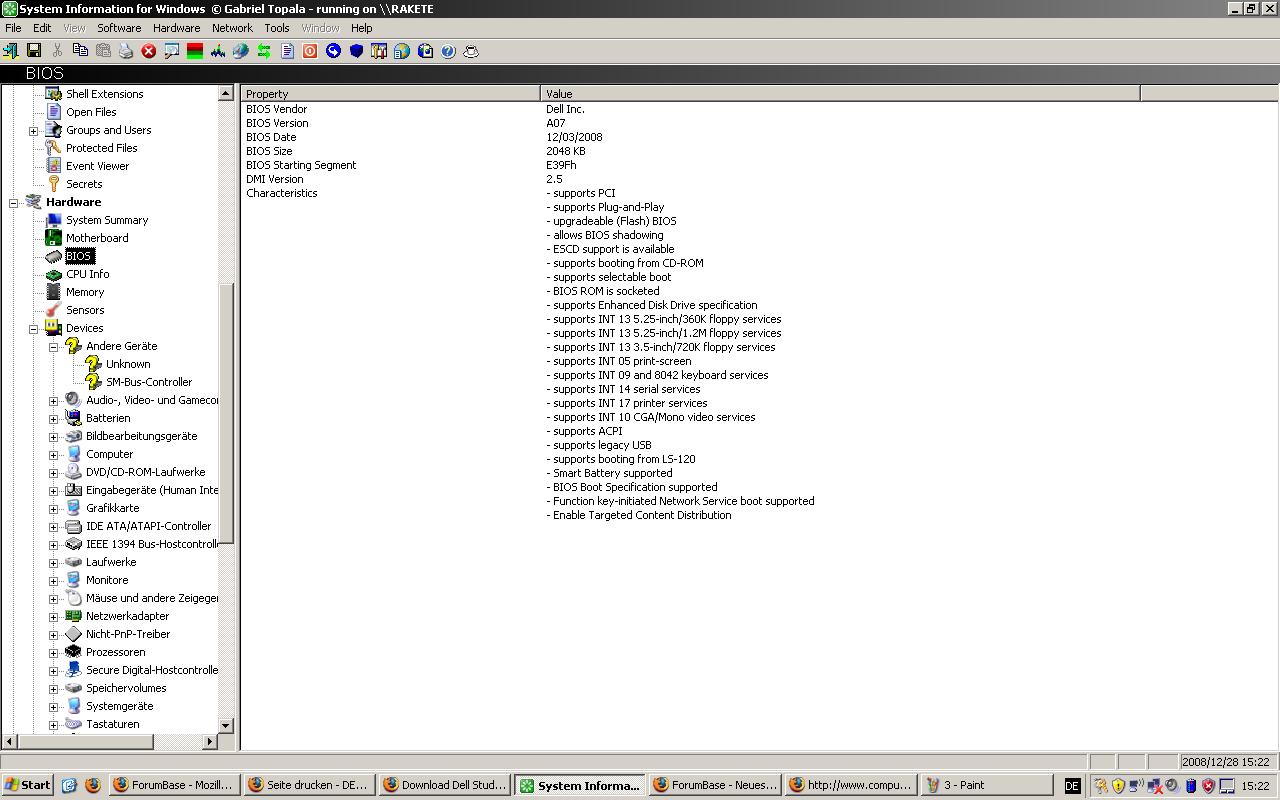Image resolution: width=1280 pixels, height=800 pixels.
Task: Click the tree horizontal scroll right arrow
Action: pyautogui.click(x=210, y=741)
